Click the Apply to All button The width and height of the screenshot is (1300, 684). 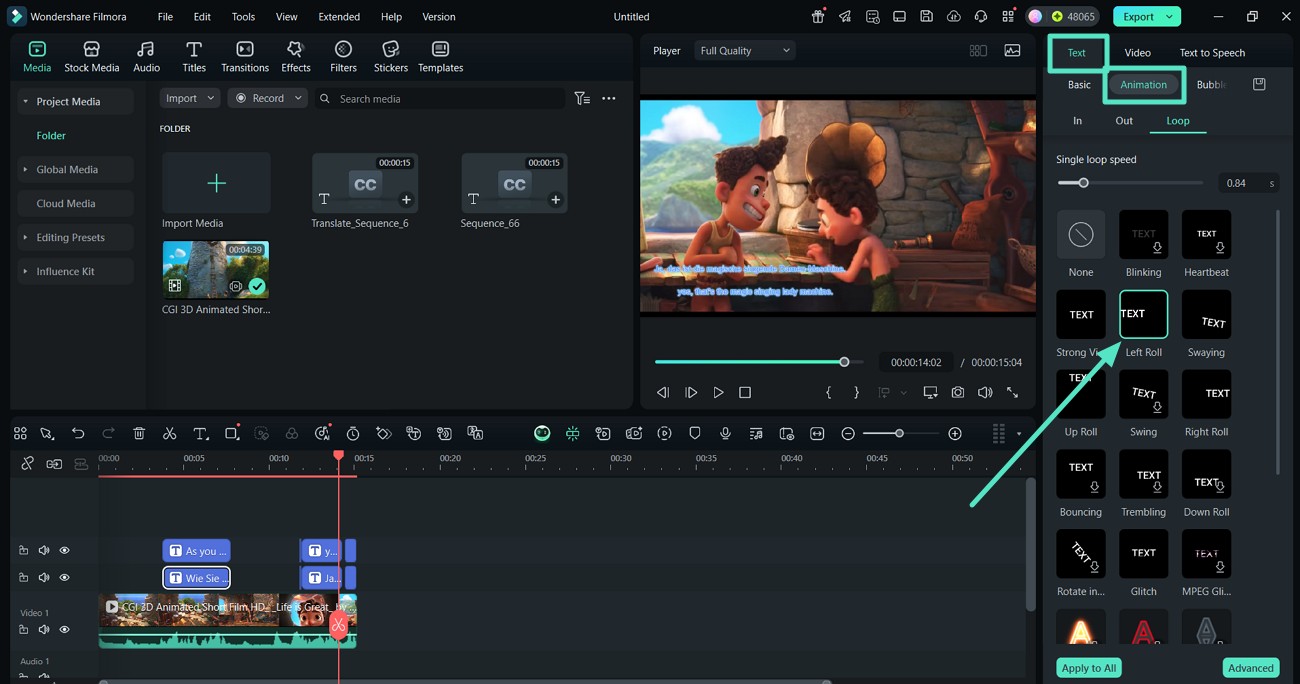pyautogui.click(x=1089, y=668)
